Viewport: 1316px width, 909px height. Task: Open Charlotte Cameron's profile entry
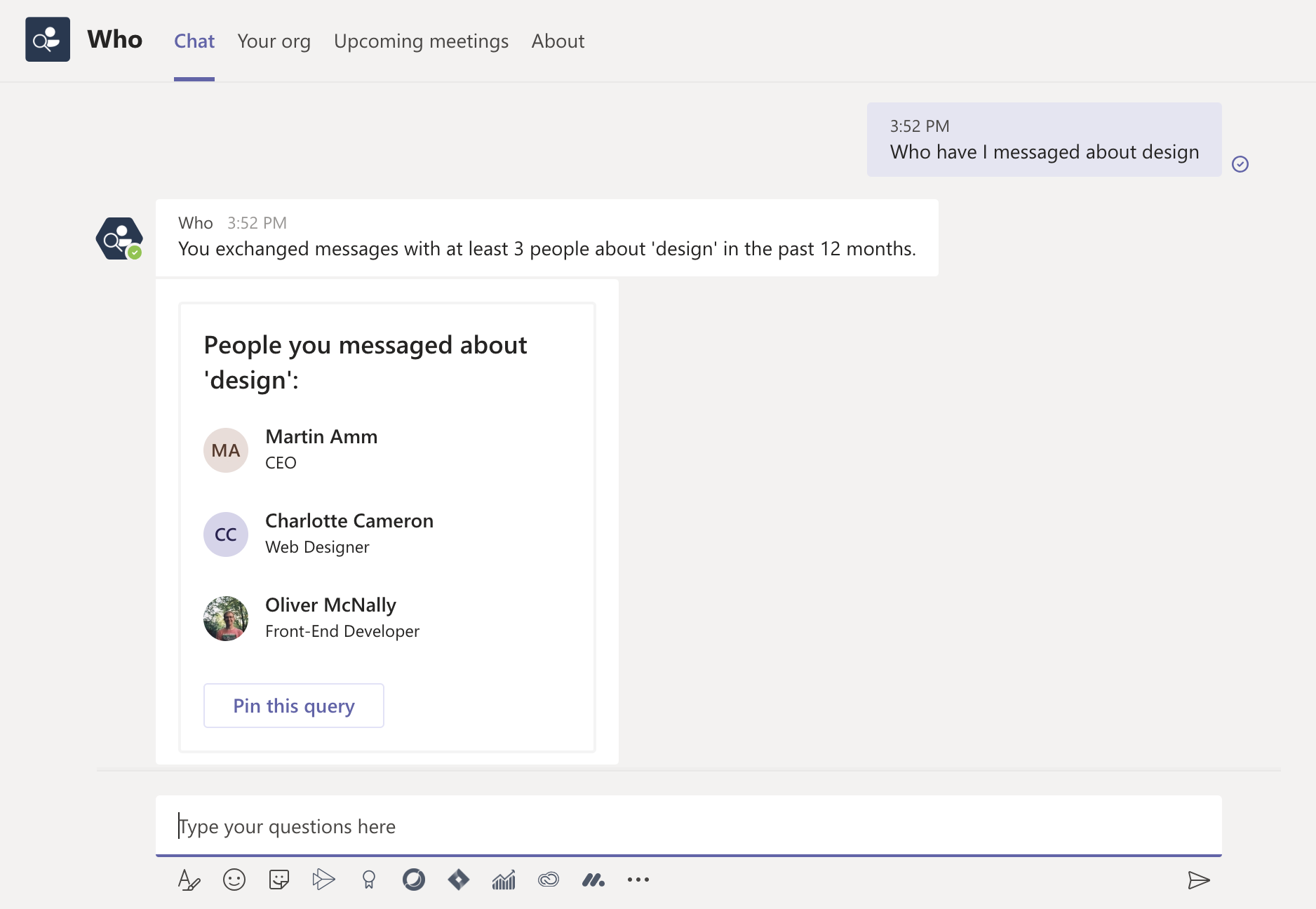[x=349, y=520]
